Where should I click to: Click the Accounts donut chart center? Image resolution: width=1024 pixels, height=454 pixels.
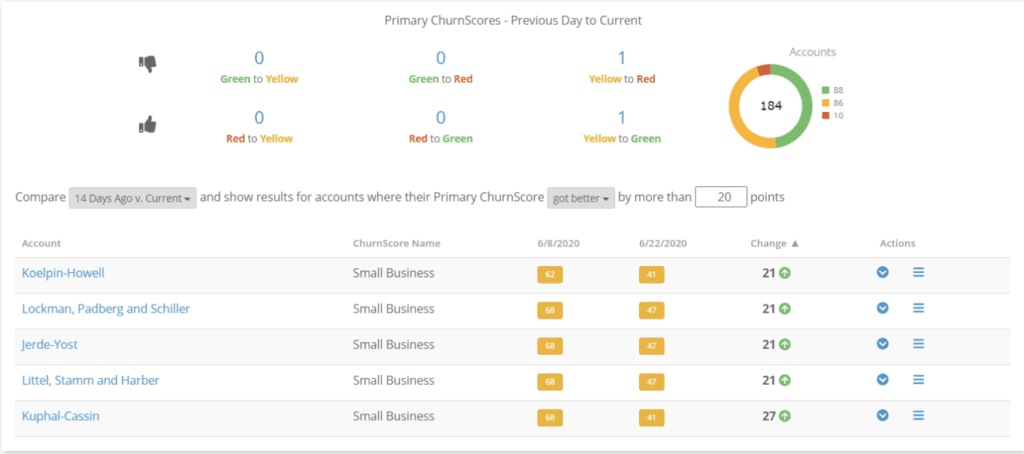coord(771,105)
